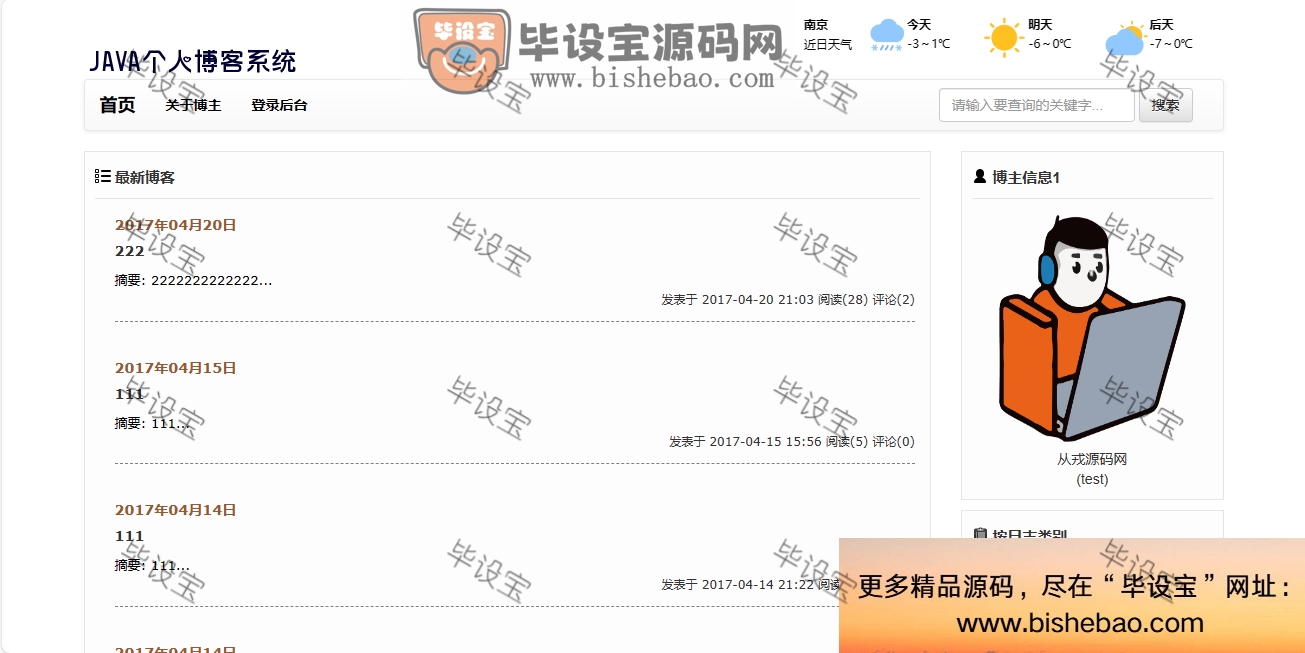Click today's snowy cloud weather icon
The height and width of the screenshot is (653, 1305).
coord(886,35)
